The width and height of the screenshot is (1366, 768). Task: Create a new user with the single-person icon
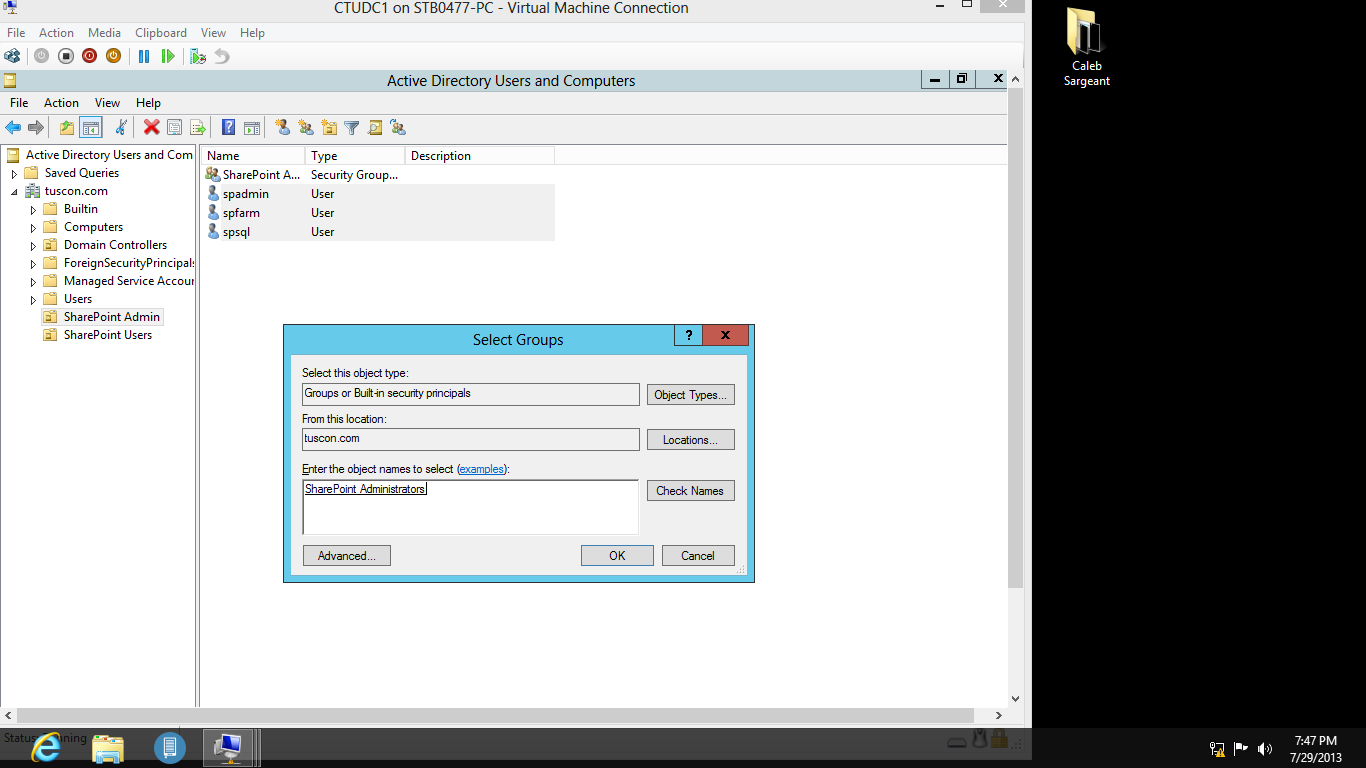(283, 127)
